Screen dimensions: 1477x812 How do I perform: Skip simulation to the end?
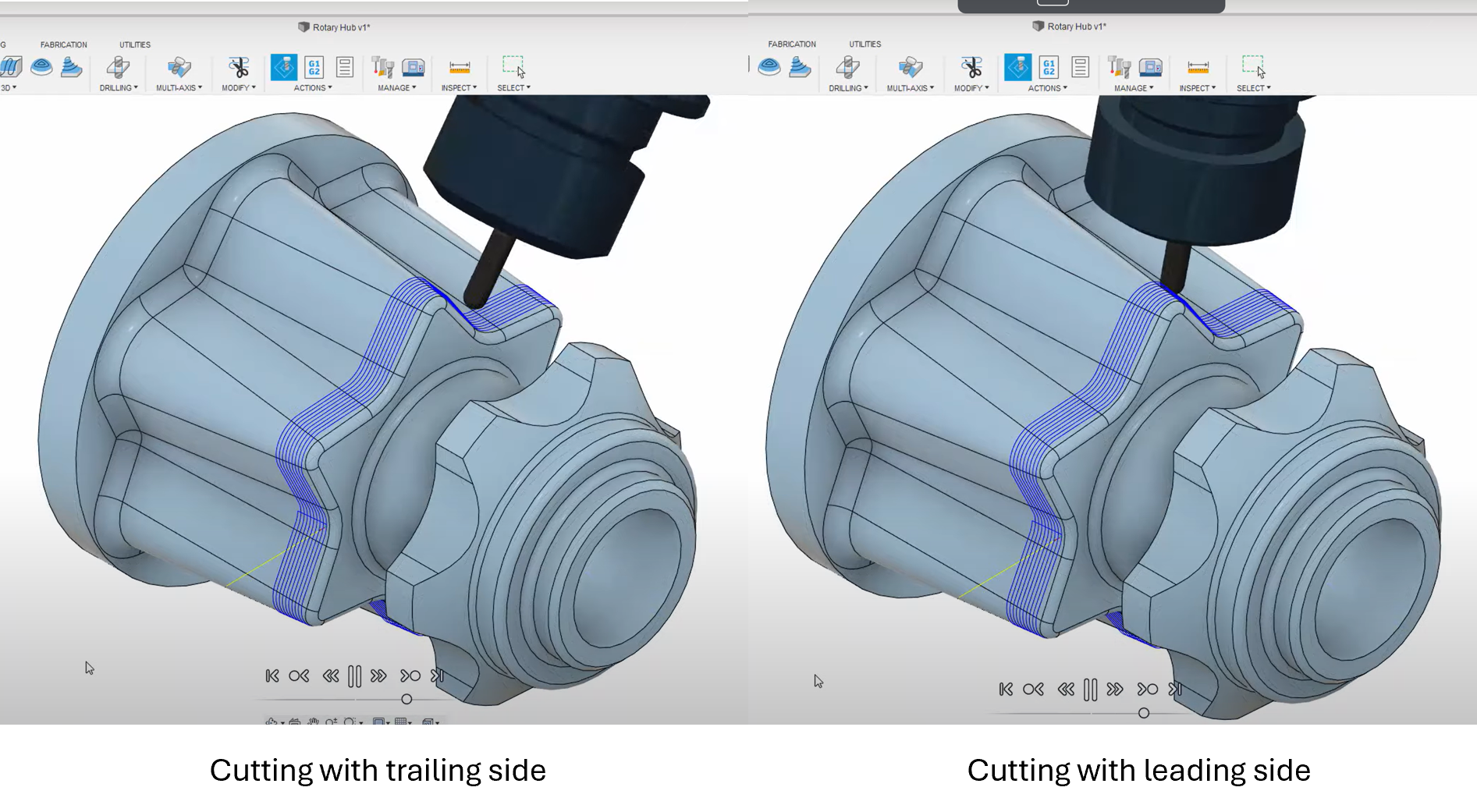click(x=438, y=675)
